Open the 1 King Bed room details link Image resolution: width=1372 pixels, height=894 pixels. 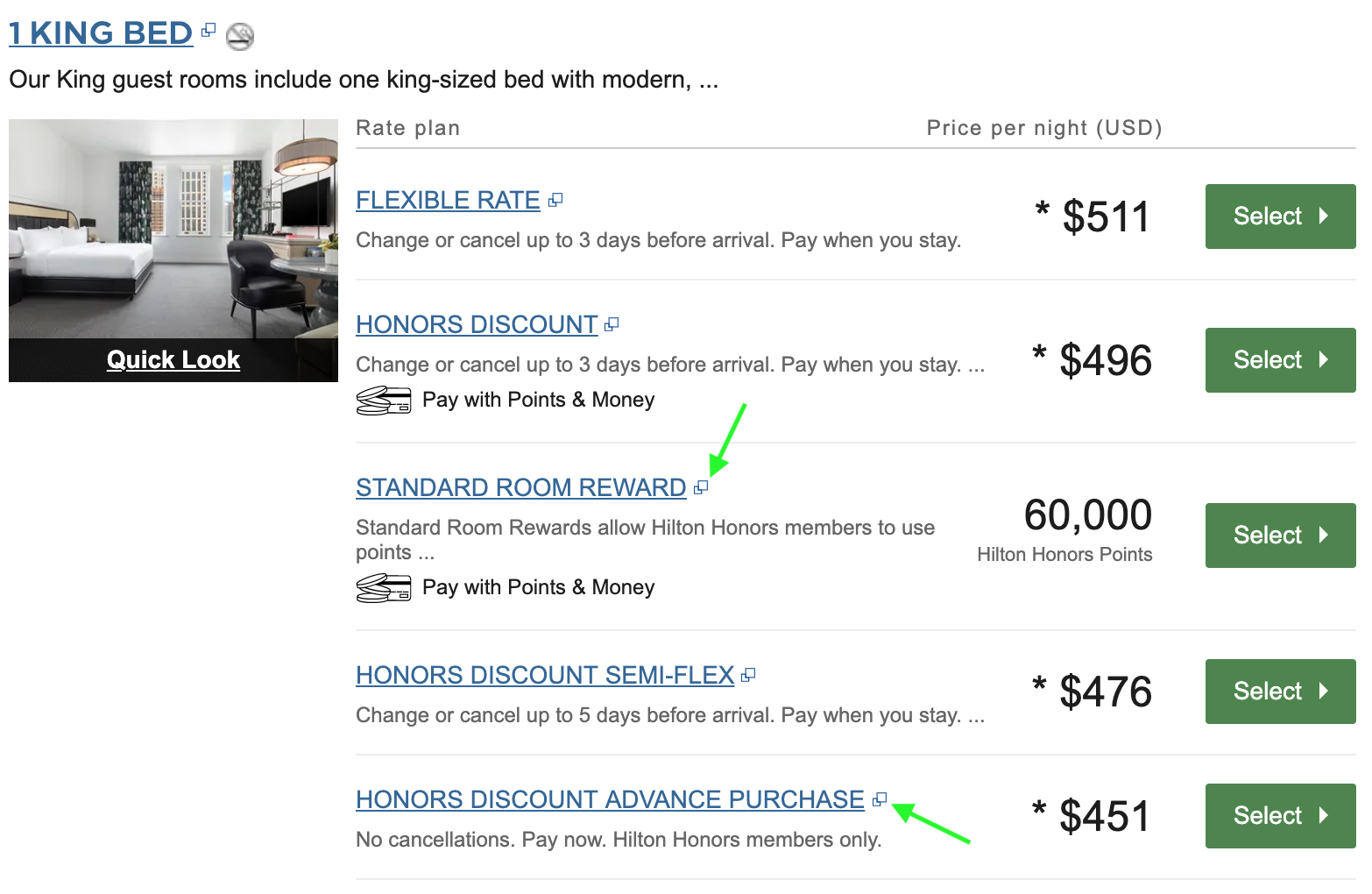tap(101, 33)
